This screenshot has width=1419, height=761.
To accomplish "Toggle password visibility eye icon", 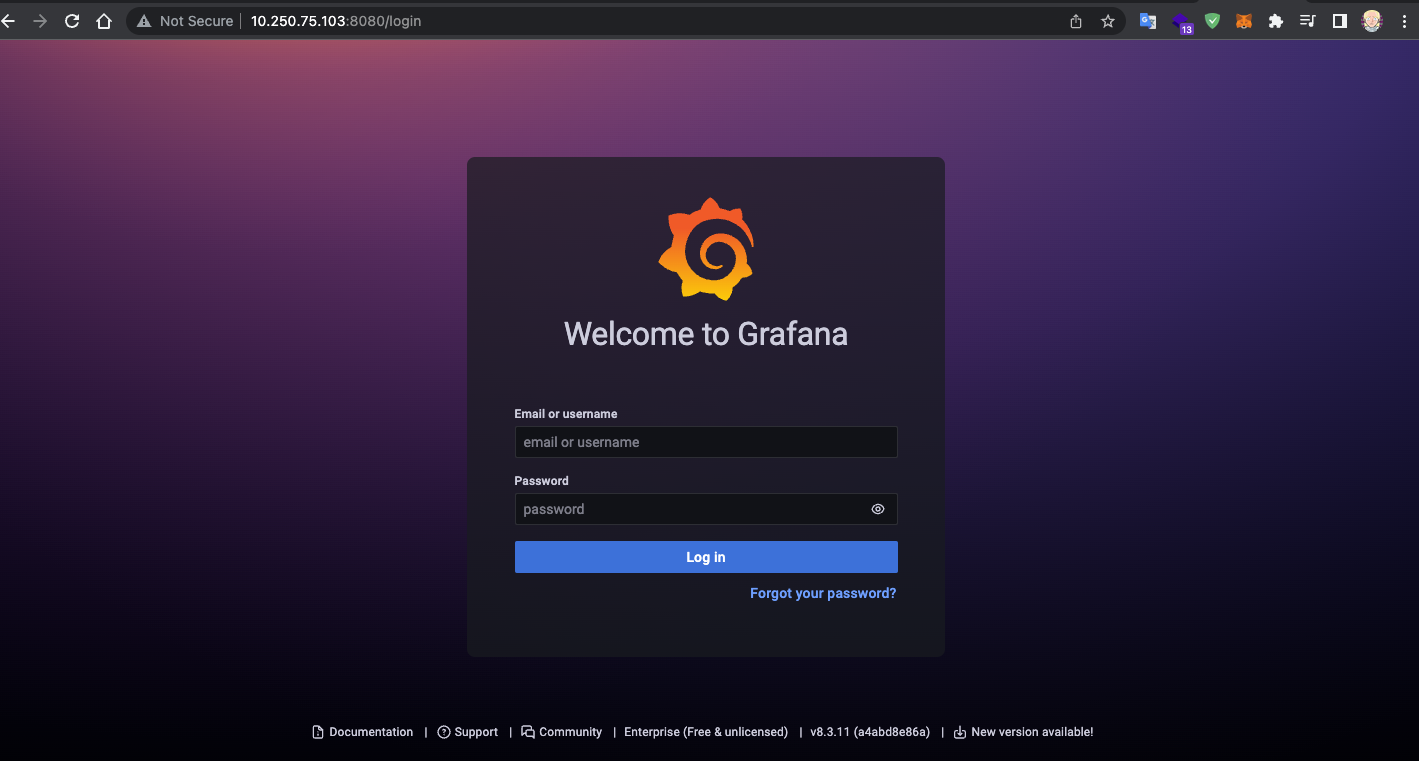I will coord(878,509).
